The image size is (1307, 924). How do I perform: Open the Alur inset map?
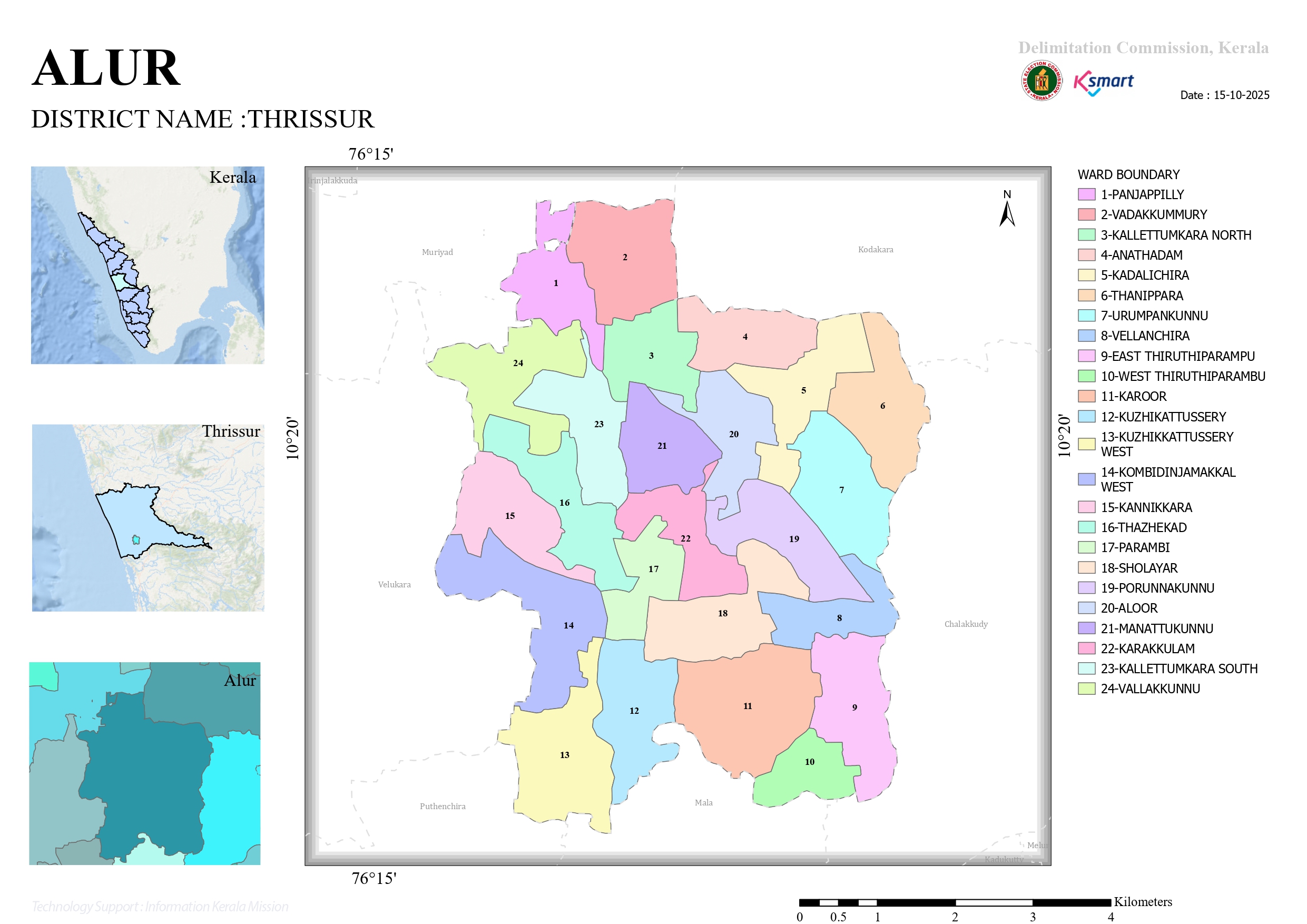coord(144,763)
